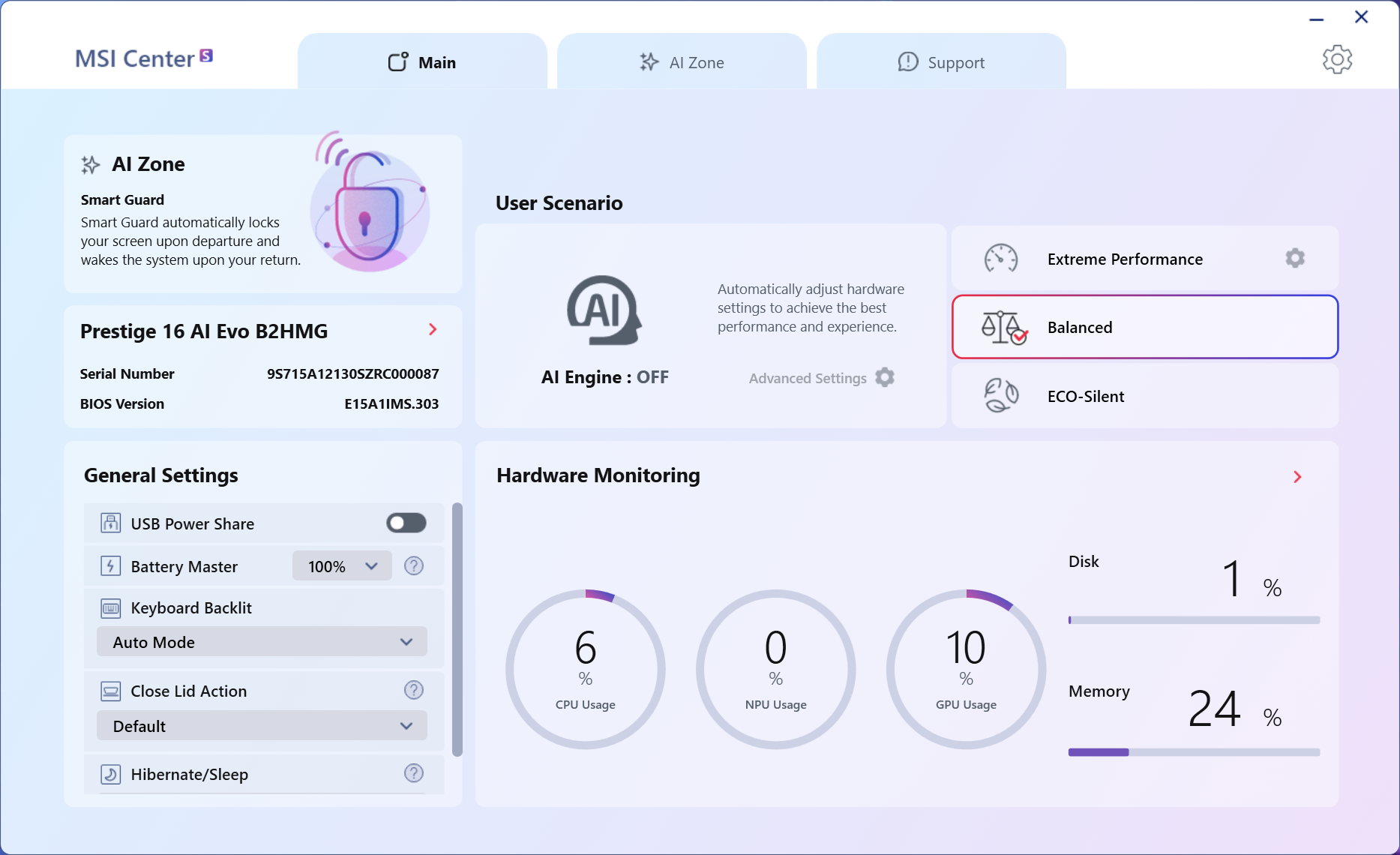Select ECO-Silent user scenario
Image resolution: width=1400 pixels, height=855 pixels.
click(x=1144, y=396)
